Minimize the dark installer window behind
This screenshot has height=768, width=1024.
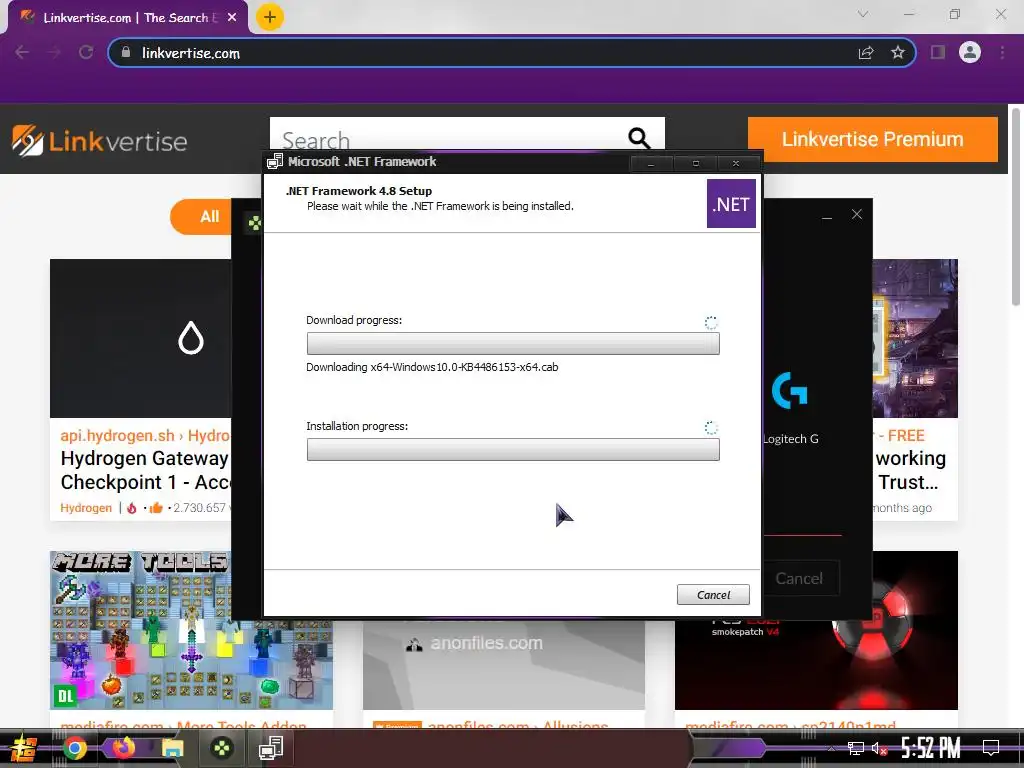[x=827, y=217]
